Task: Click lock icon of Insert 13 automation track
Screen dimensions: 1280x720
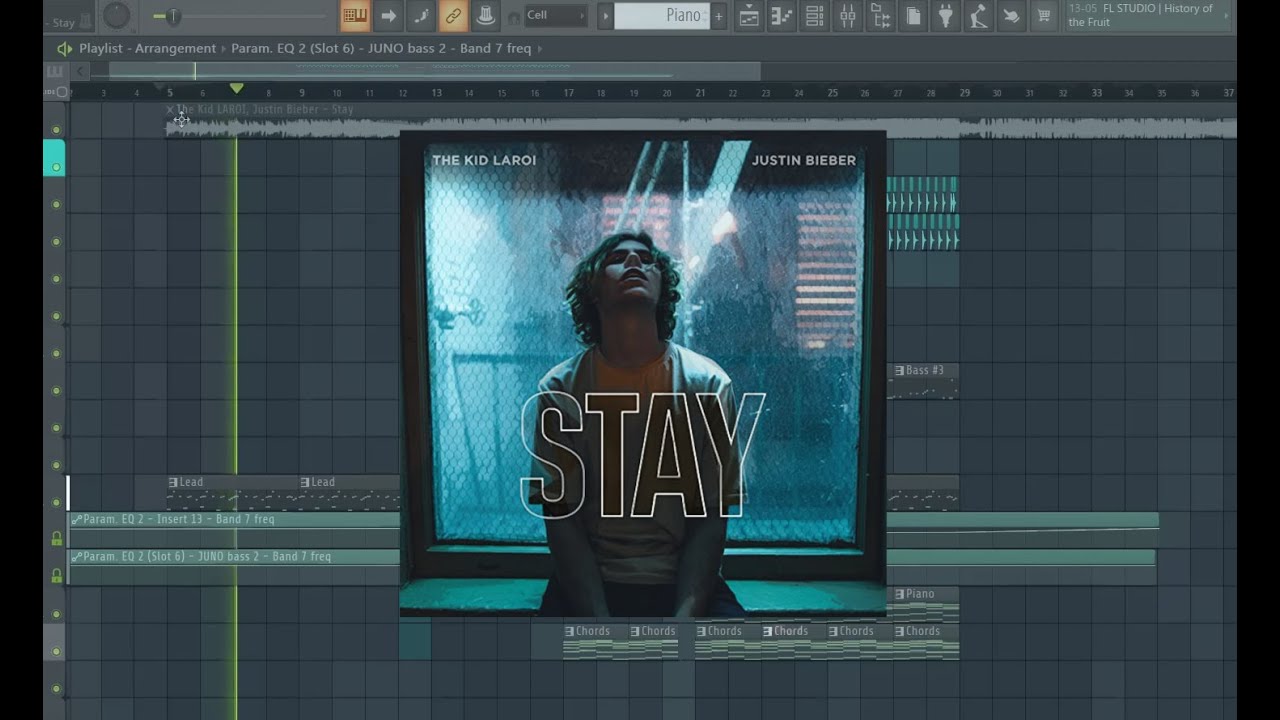Action: coord(57,538)
